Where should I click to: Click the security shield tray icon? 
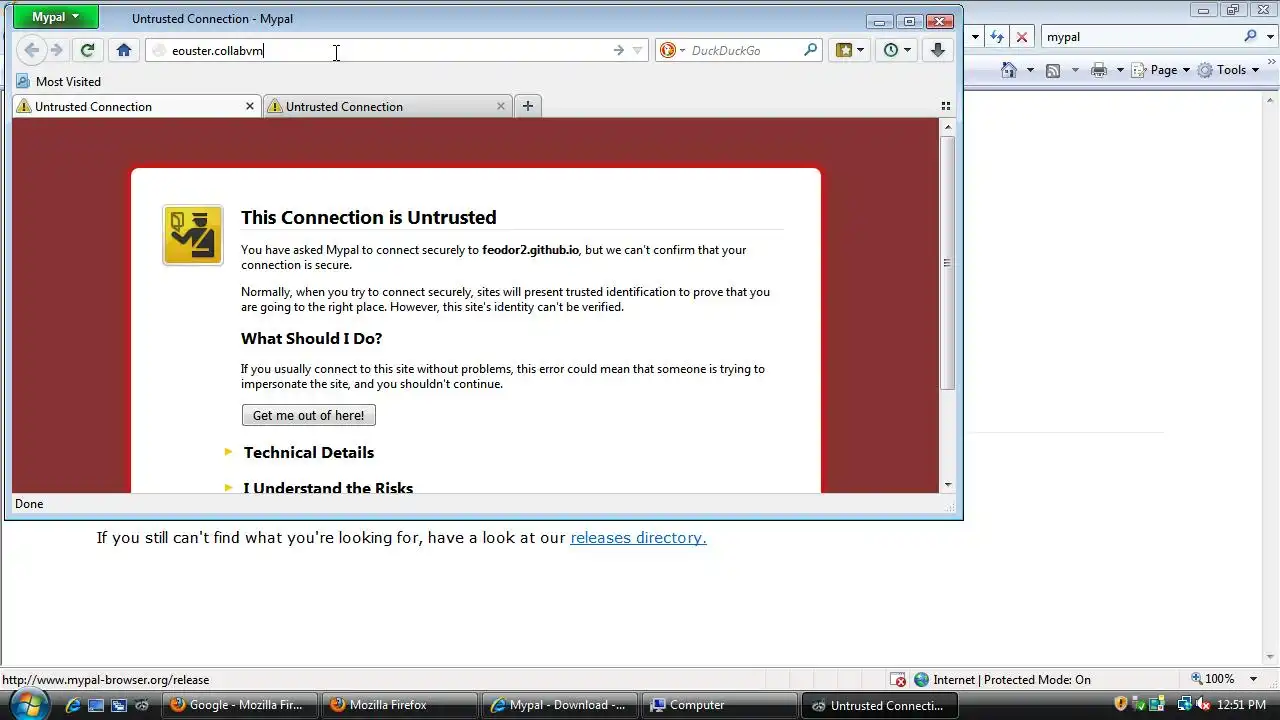[x=1121, y=704]
